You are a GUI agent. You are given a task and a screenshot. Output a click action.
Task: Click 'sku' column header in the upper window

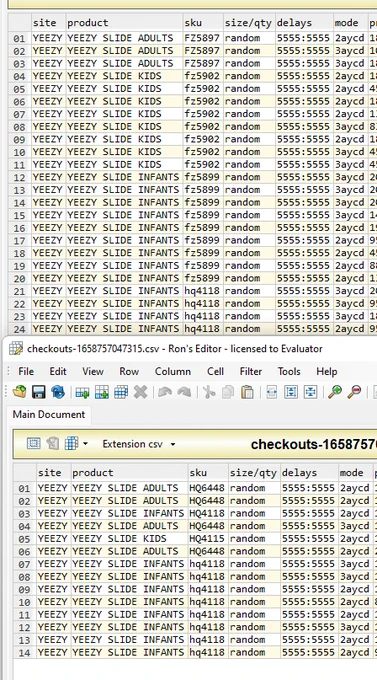click(203, 22)
